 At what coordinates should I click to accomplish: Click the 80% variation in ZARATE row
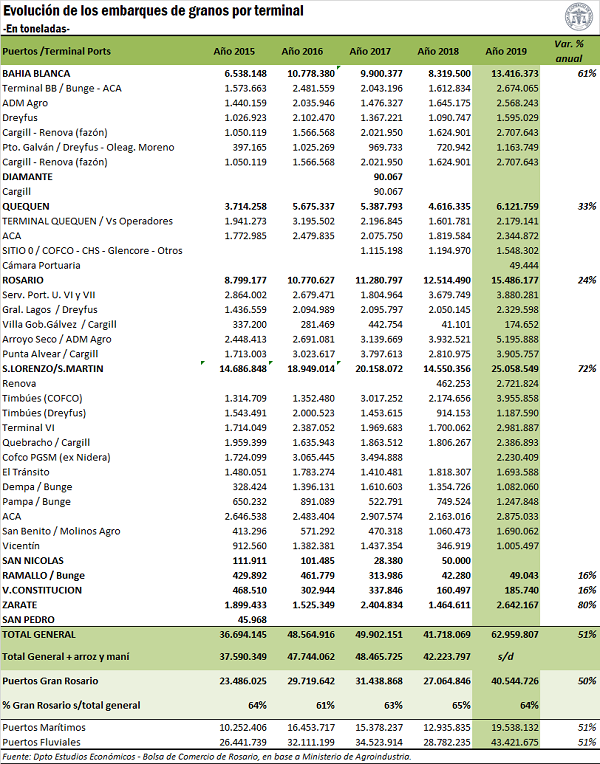point(585,605)
